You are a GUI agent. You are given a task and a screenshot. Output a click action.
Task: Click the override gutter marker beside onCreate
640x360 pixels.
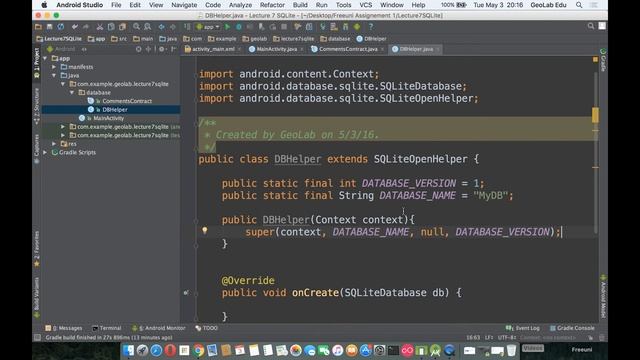point(186,293)
